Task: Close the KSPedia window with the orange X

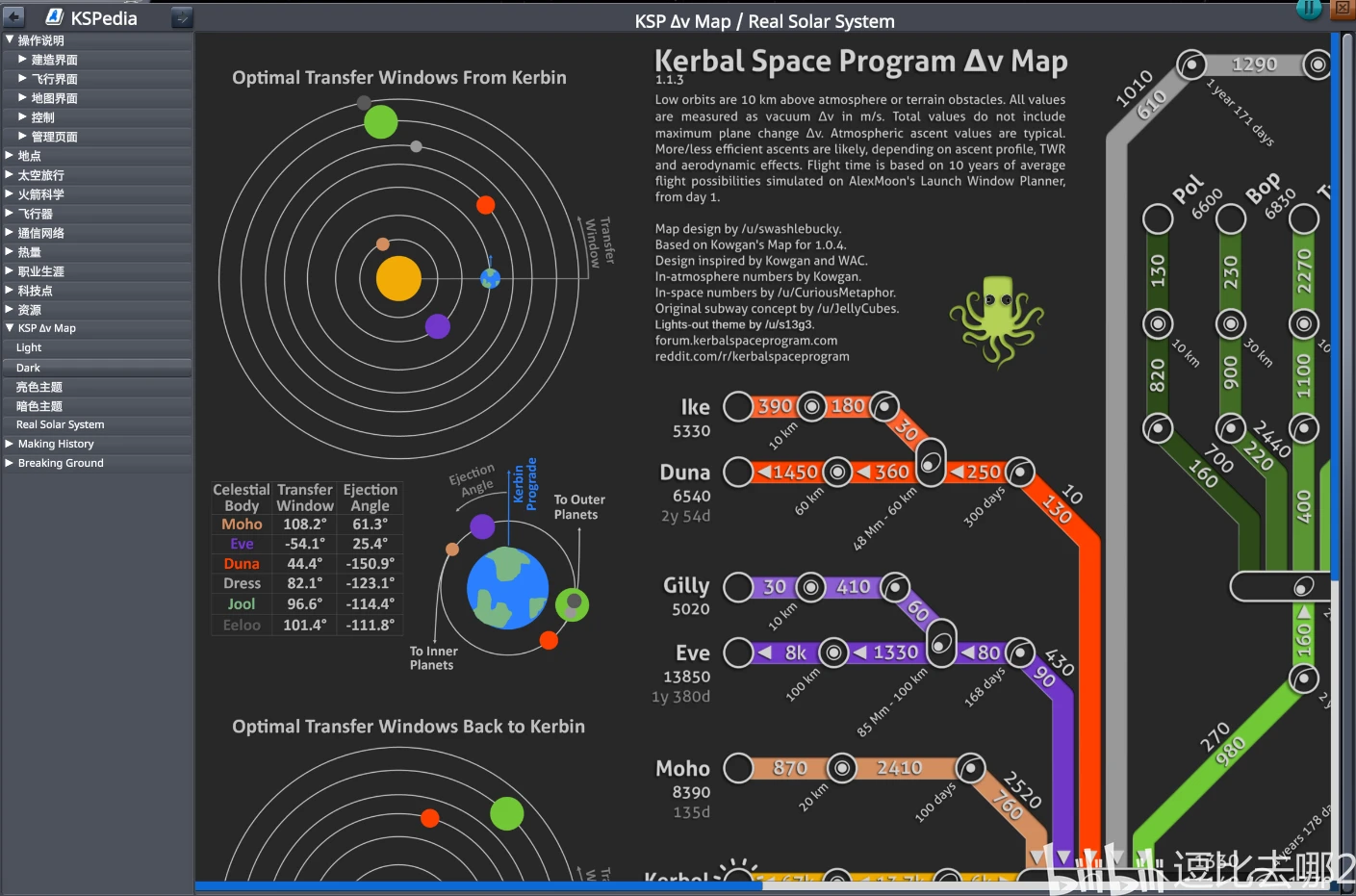Action: [1342, 8]
